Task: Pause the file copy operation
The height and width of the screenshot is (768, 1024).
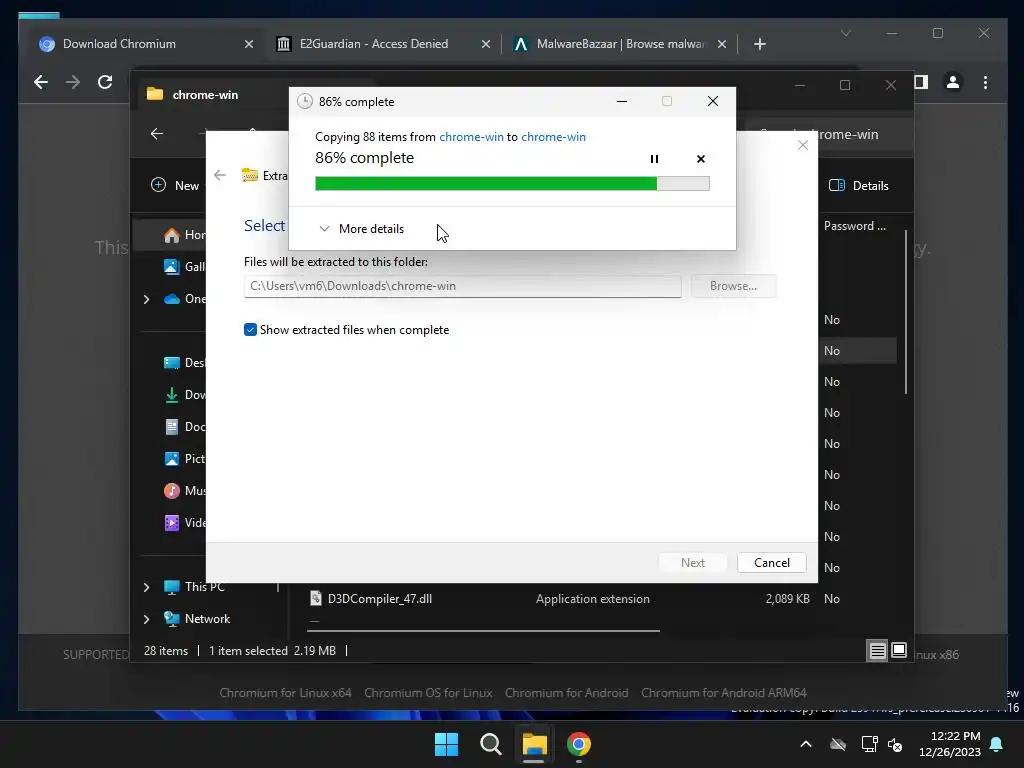Action: (654, 159)
